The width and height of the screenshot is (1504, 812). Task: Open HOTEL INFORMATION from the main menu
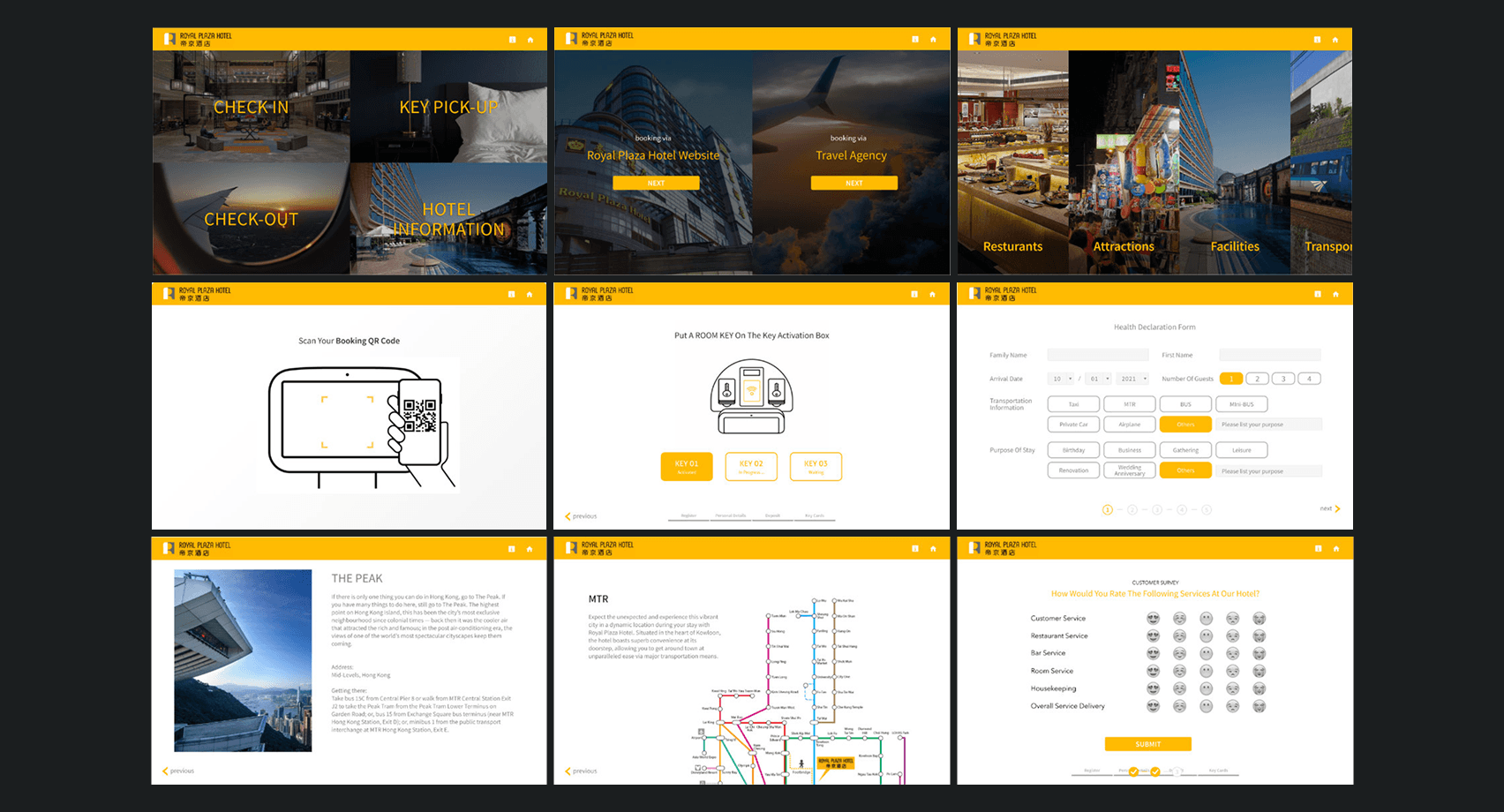click(448, 219)
